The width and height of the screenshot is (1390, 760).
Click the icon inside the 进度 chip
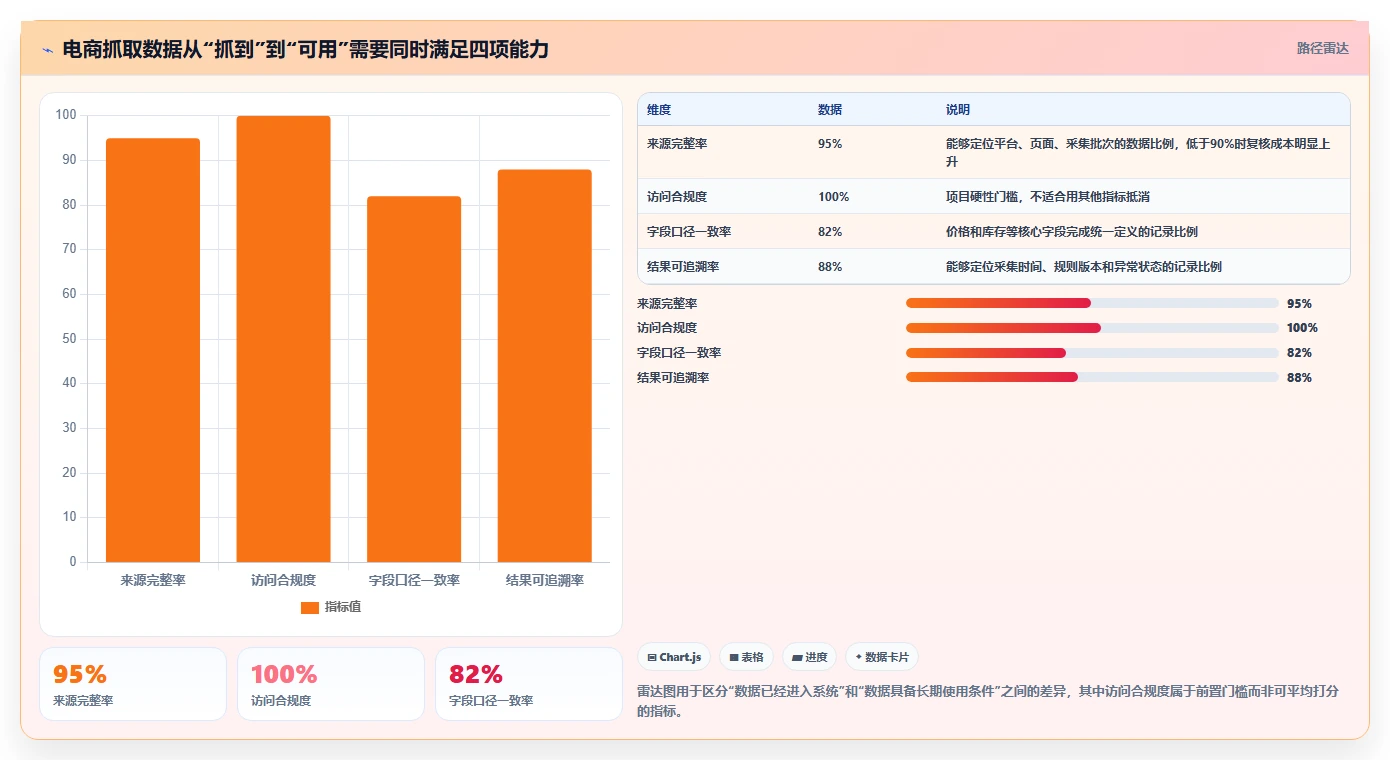pyautogui.click(x=797, y=658)
